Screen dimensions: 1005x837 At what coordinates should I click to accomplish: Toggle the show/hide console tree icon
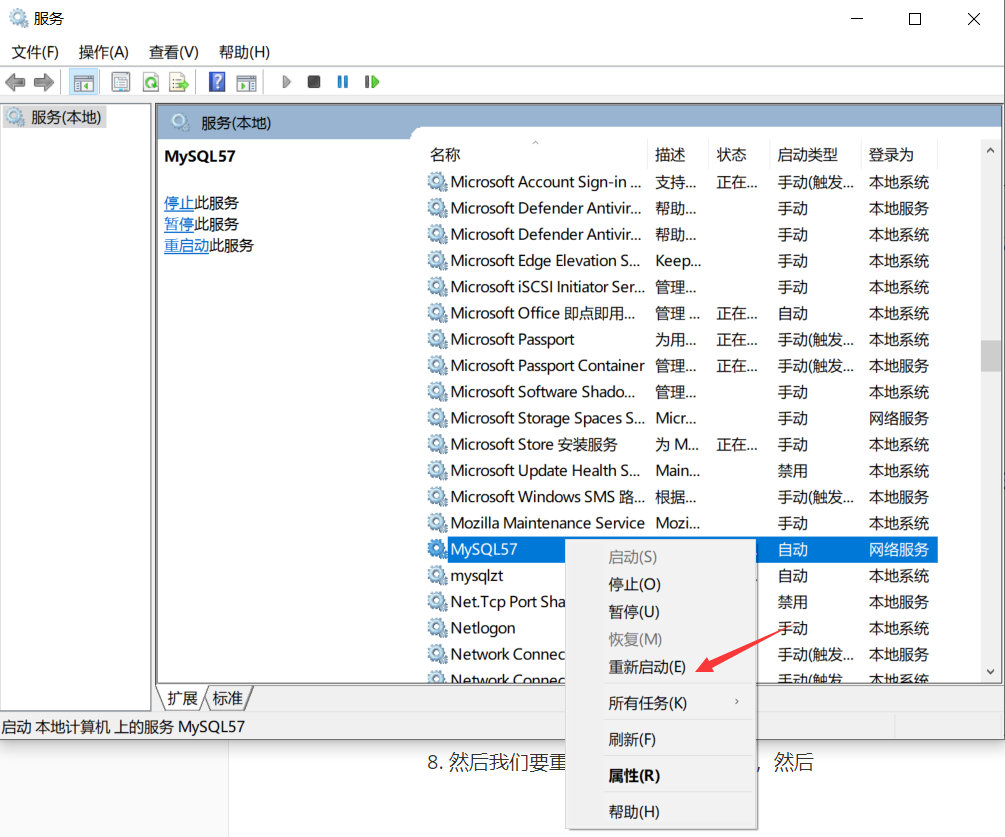83,82
